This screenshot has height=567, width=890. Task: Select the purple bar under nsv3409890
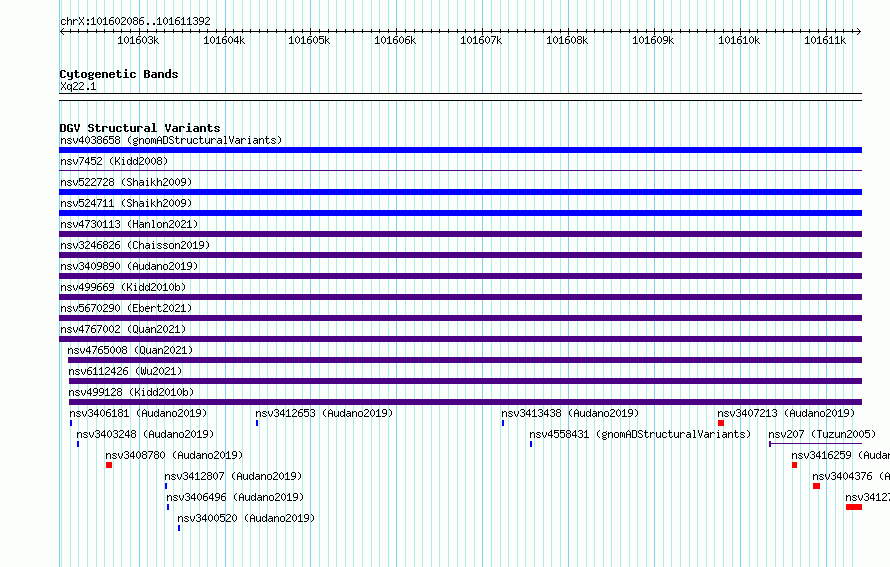click(460, 276)
